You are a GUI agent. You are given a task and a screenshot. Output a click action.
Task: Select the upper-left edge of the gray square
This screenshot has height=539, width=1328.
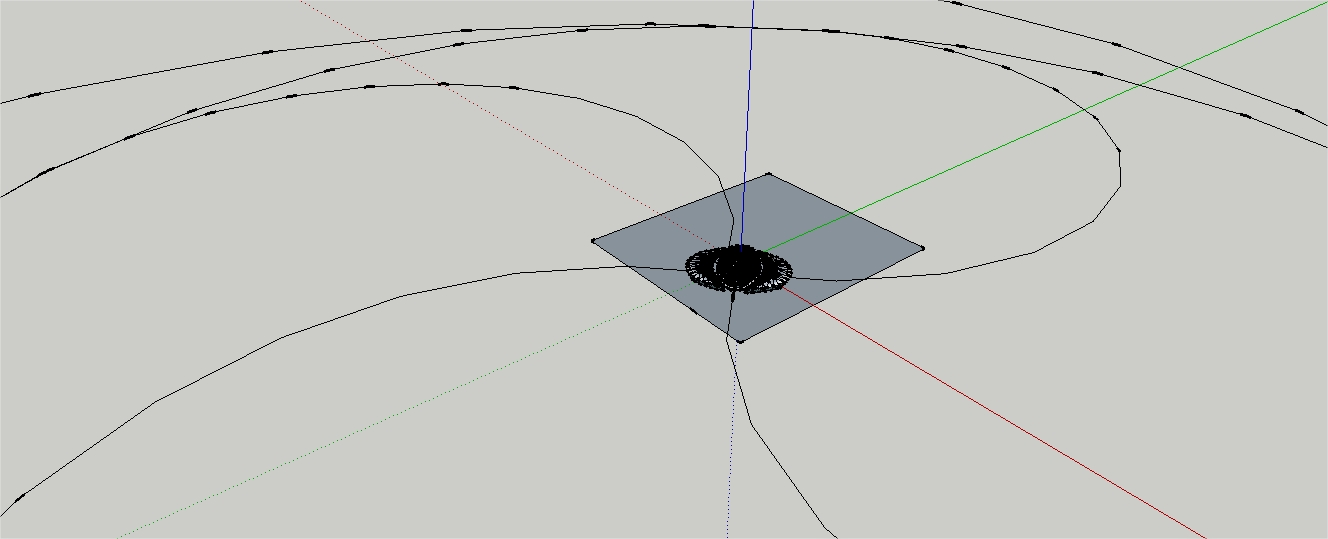(680, 207)
